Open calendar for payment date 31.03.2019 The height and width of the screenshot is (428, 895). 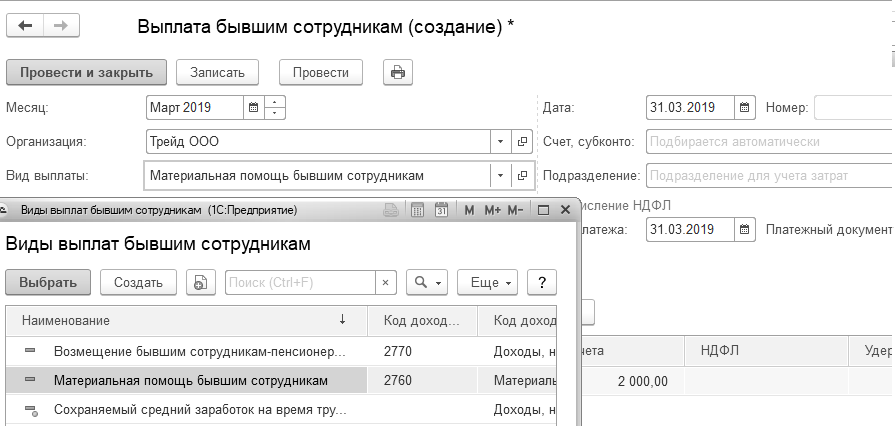[744, 229]
